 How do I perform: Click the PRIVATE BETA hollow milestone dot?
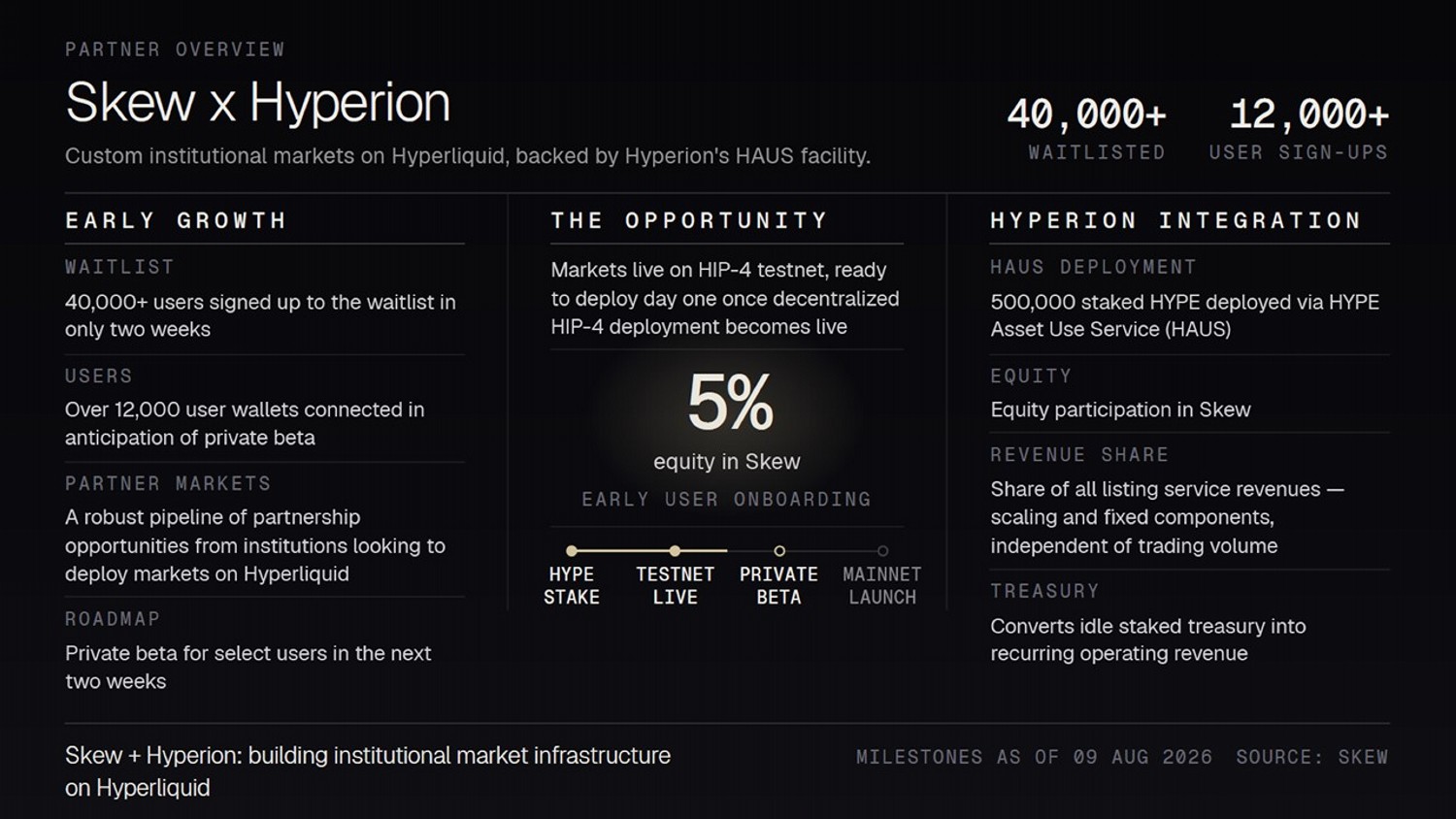point(778,551)
